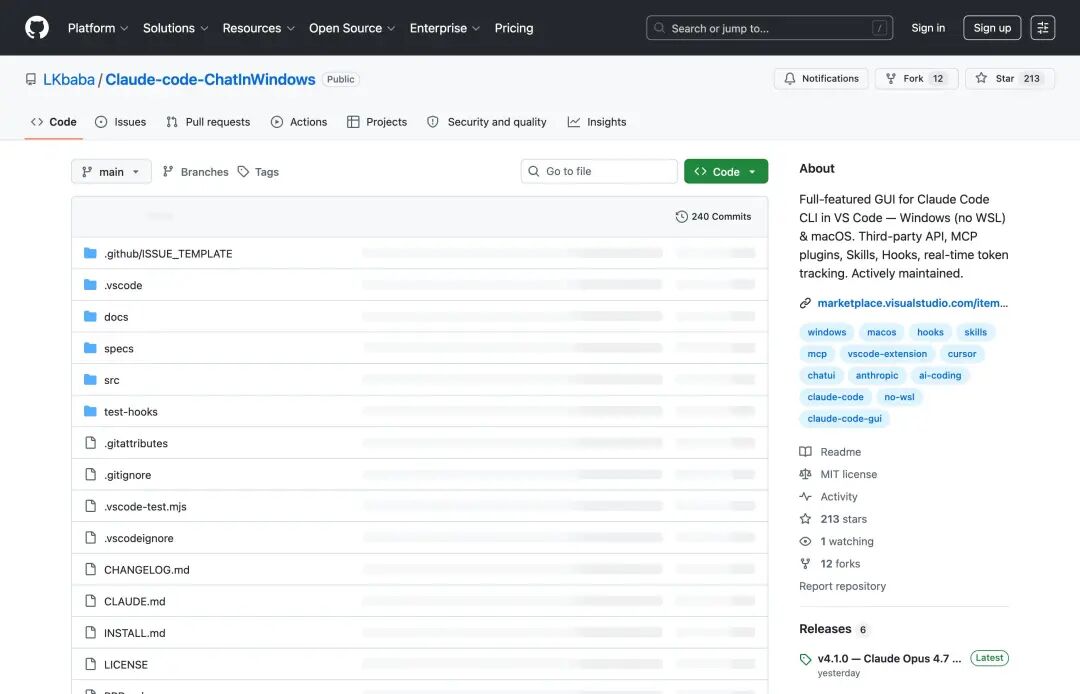1080x694 pixels.
Task: Select the pulse icon beside Activity
Action: [x=805, y=496]
